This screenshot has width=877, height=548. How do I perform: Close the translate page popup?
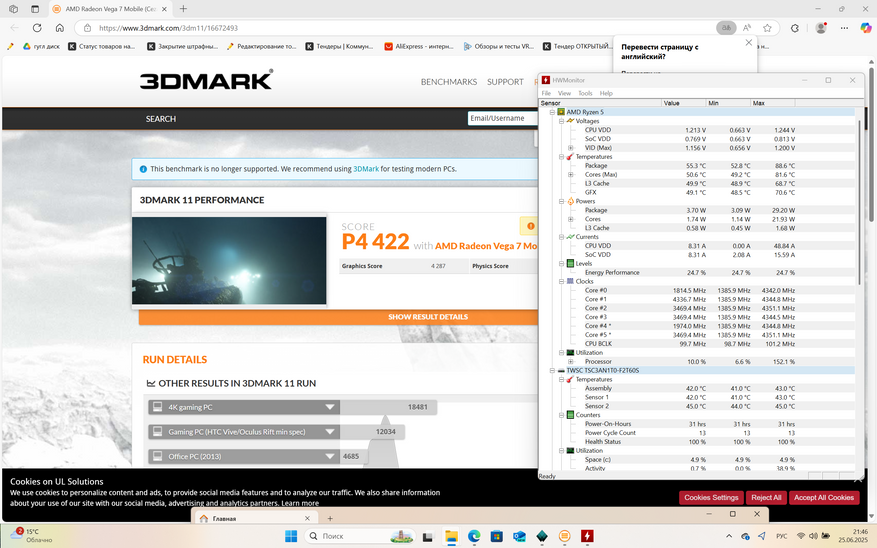point(749,42)
